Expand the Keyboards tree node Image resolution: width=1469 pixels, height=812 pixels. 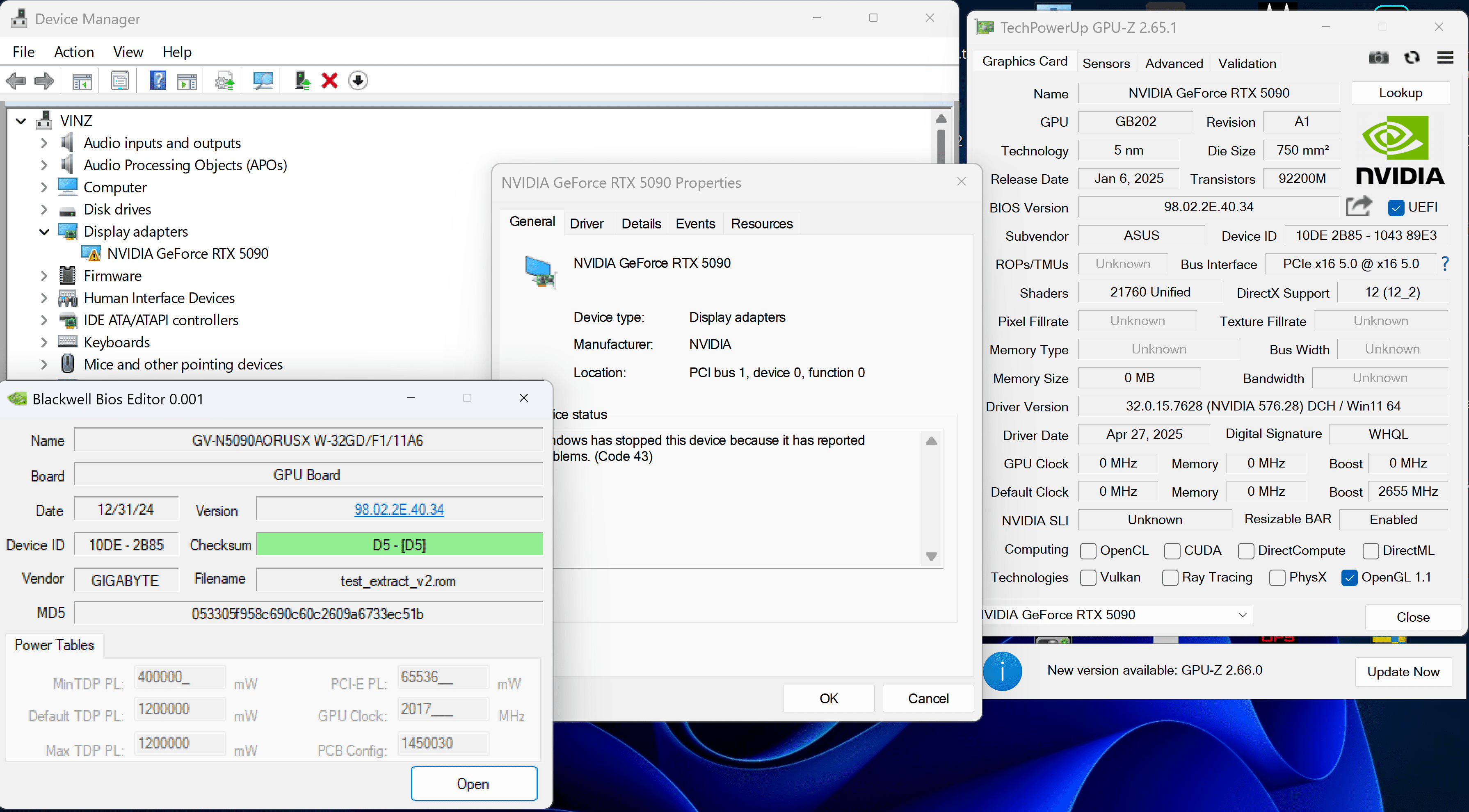coord(44,342)
